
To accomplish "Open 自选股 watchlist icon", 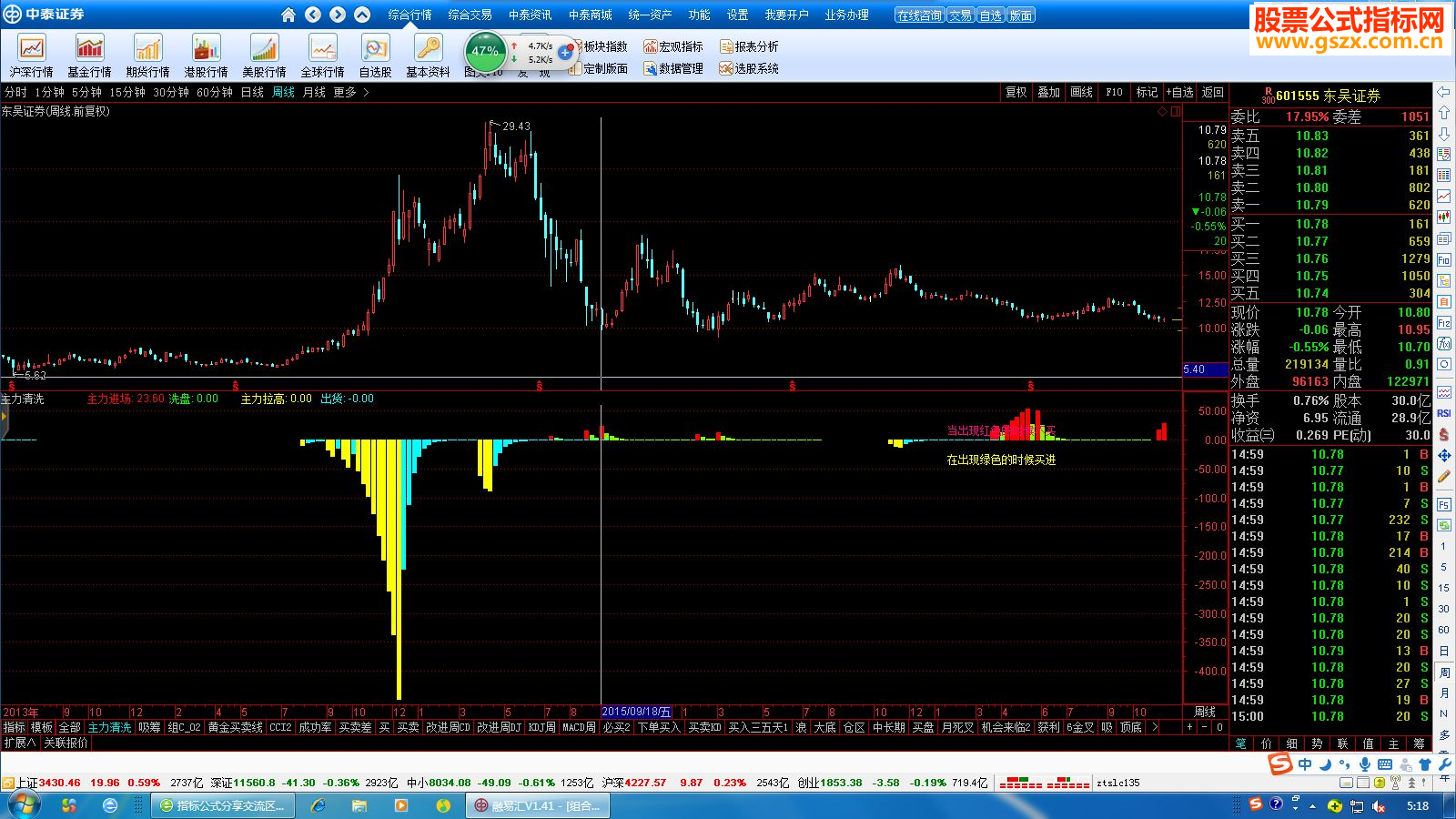I will pos(375,56).
